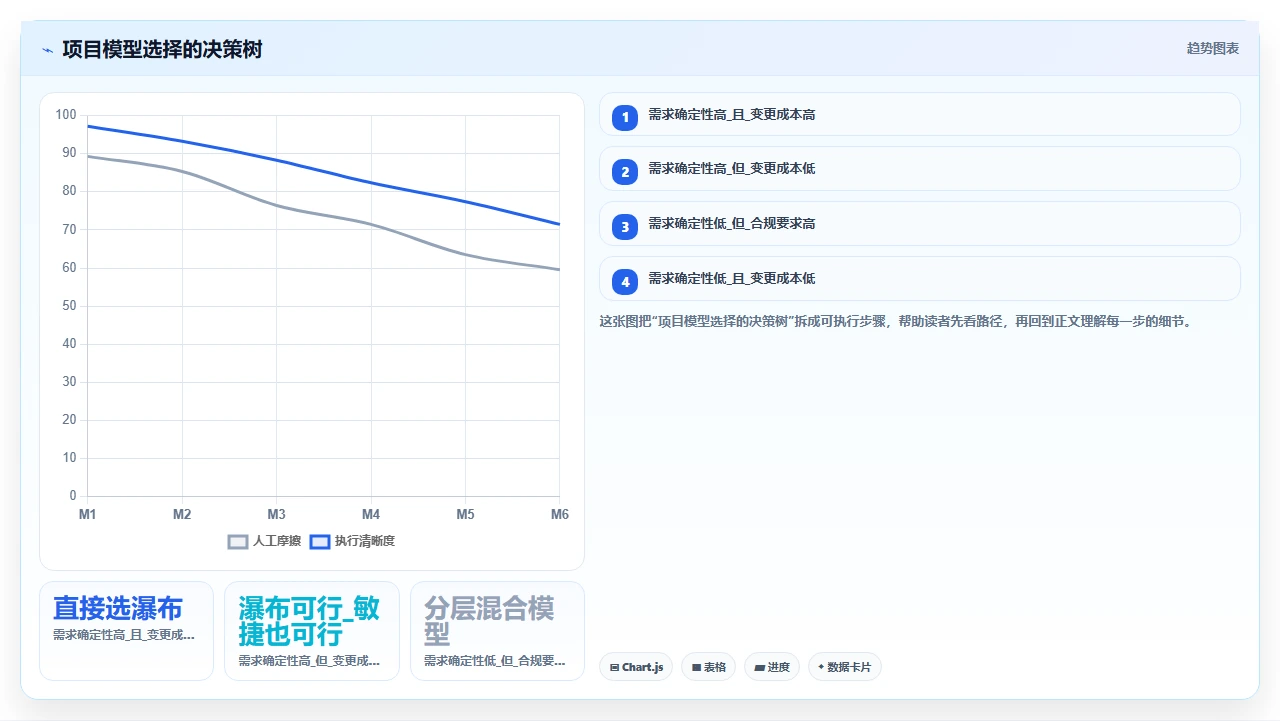
Task: Click the number 2 step badge
Action: pyautogui.click(x=625, y=172)
